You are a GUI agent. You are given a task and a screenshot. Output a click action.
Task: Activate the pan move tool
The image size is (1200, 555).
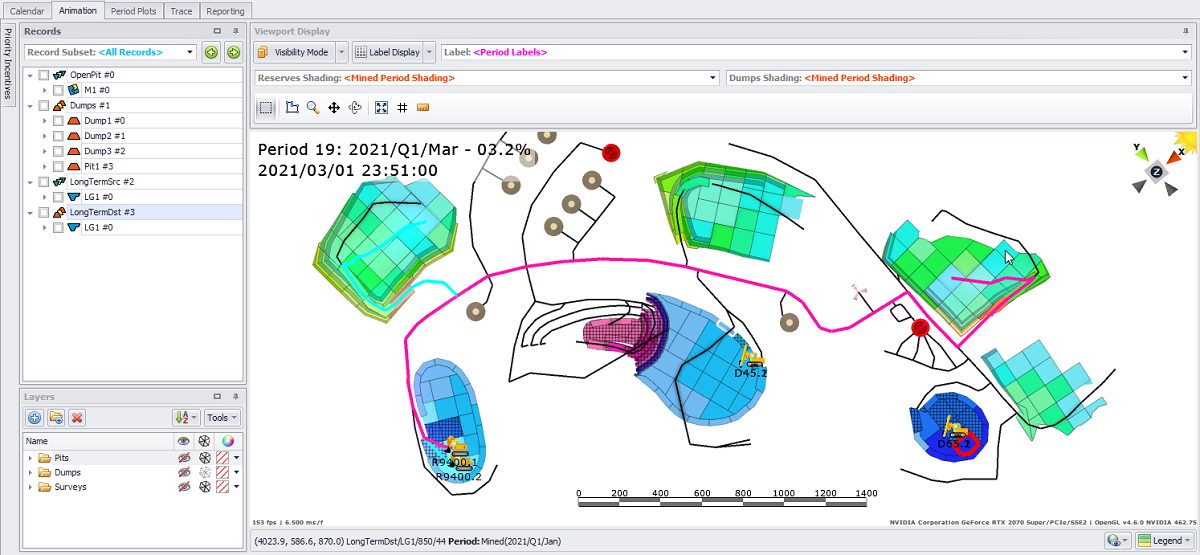[334, 108]
